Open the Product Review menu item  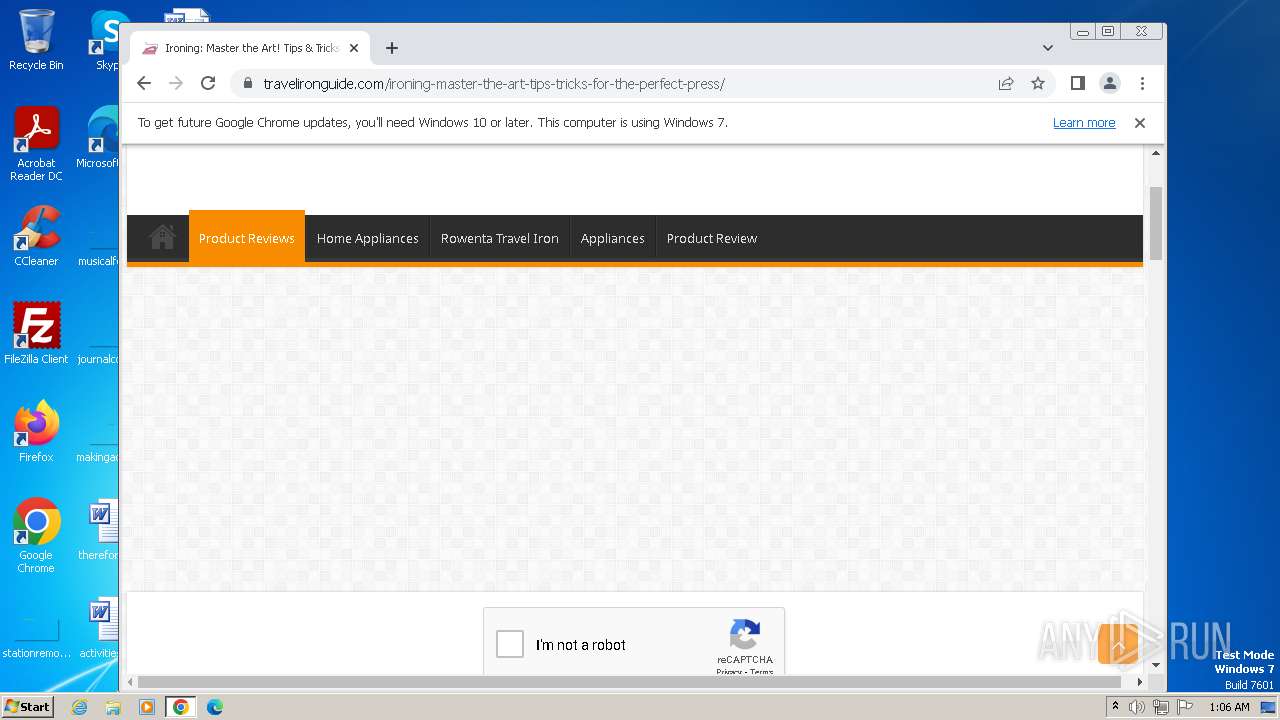point(712,238)
